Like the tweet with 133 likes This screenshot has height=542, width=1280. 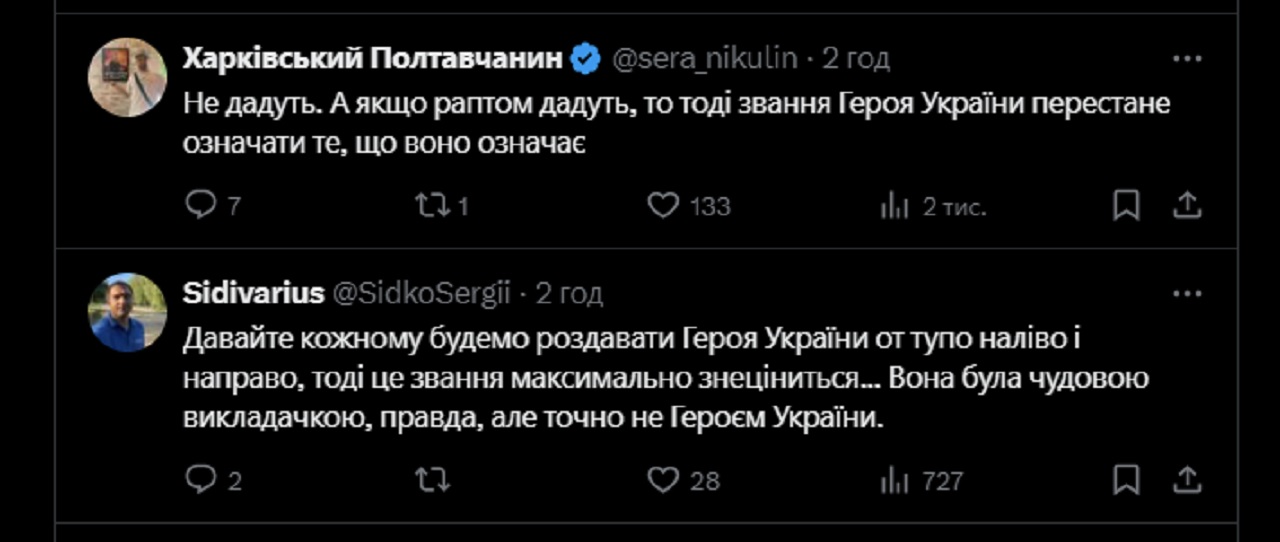pyautogui.click(x=663, y=206)
